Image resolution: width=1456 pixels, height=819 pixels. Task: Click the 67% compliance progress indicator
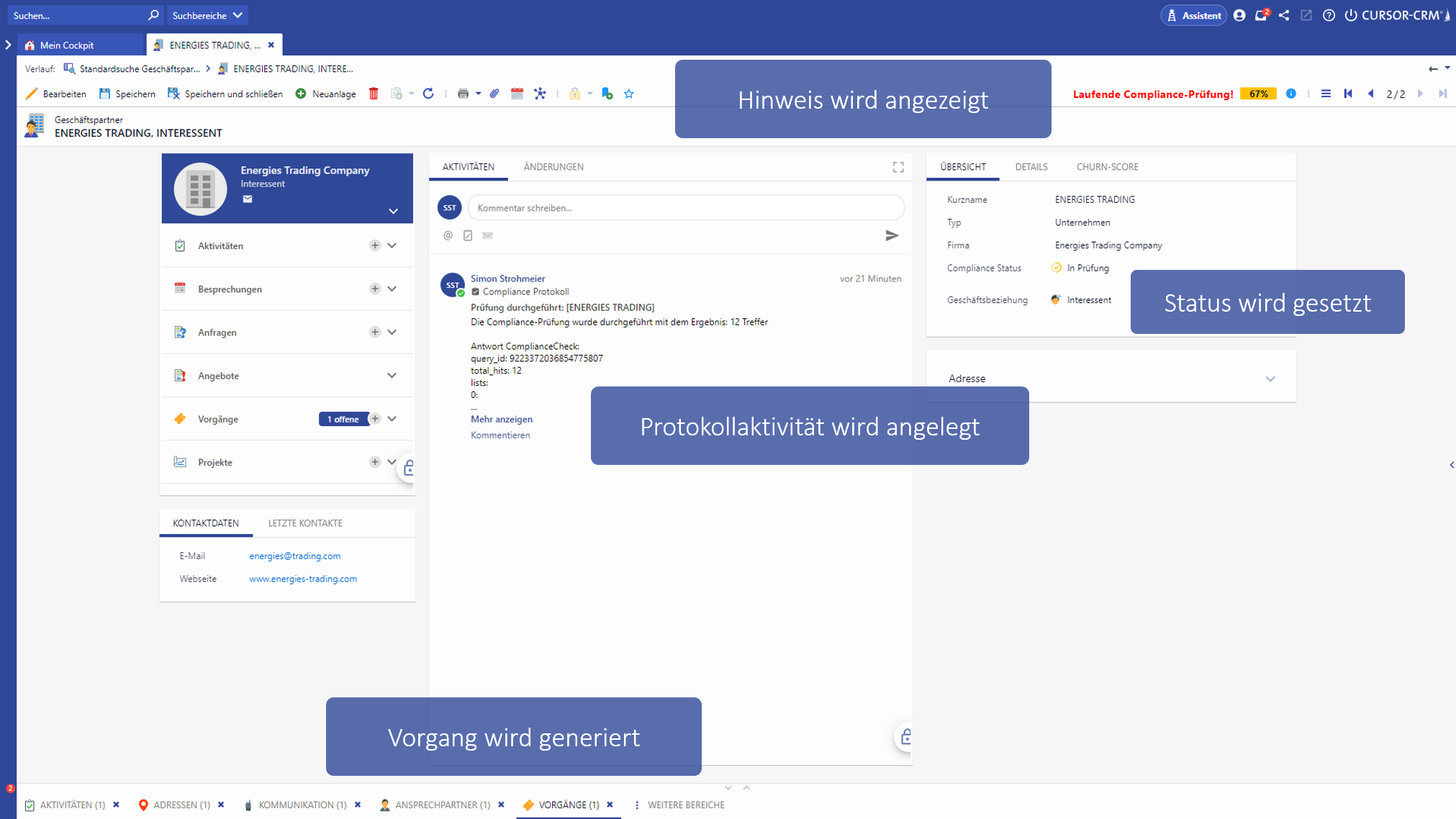pos(1258,94)
